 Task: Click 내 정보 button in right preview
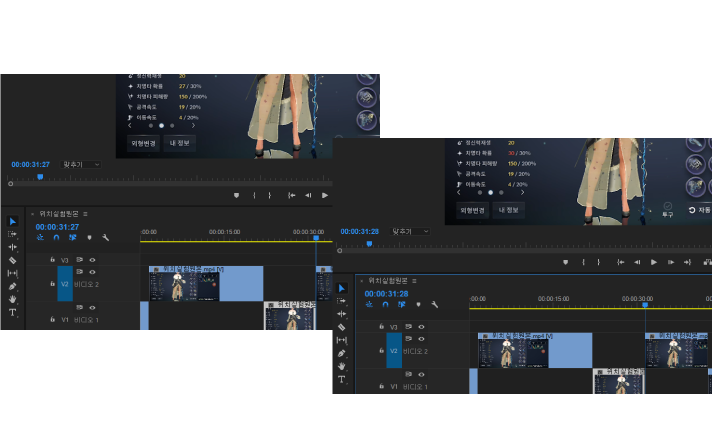(509, 210)
